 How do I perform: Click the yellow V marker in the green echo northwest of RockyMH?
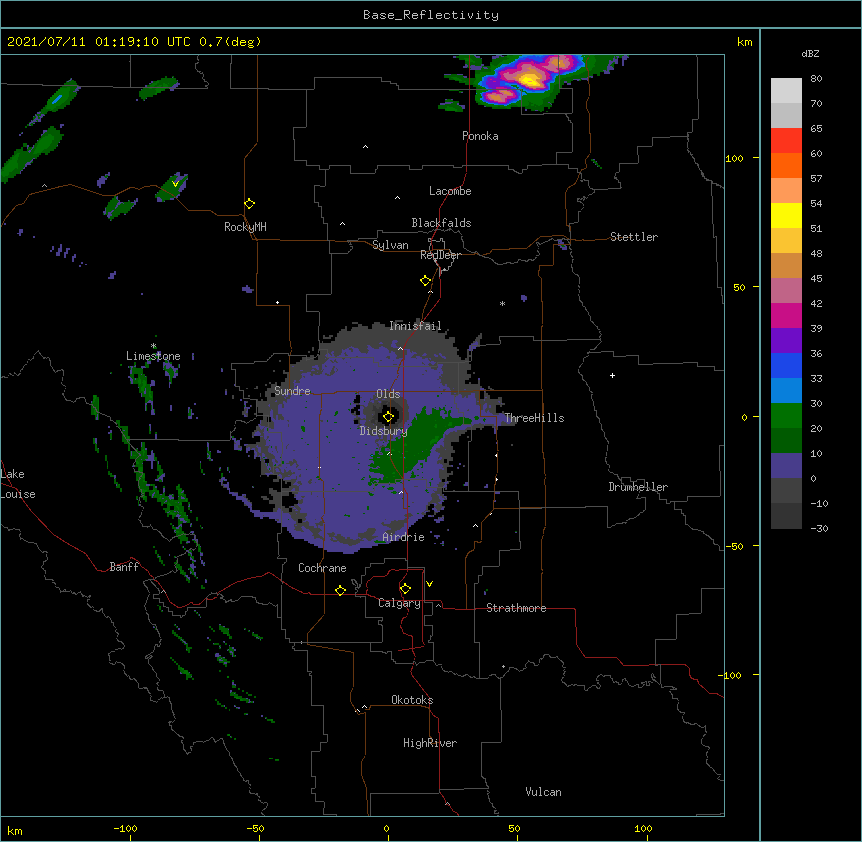pos(175,184)
